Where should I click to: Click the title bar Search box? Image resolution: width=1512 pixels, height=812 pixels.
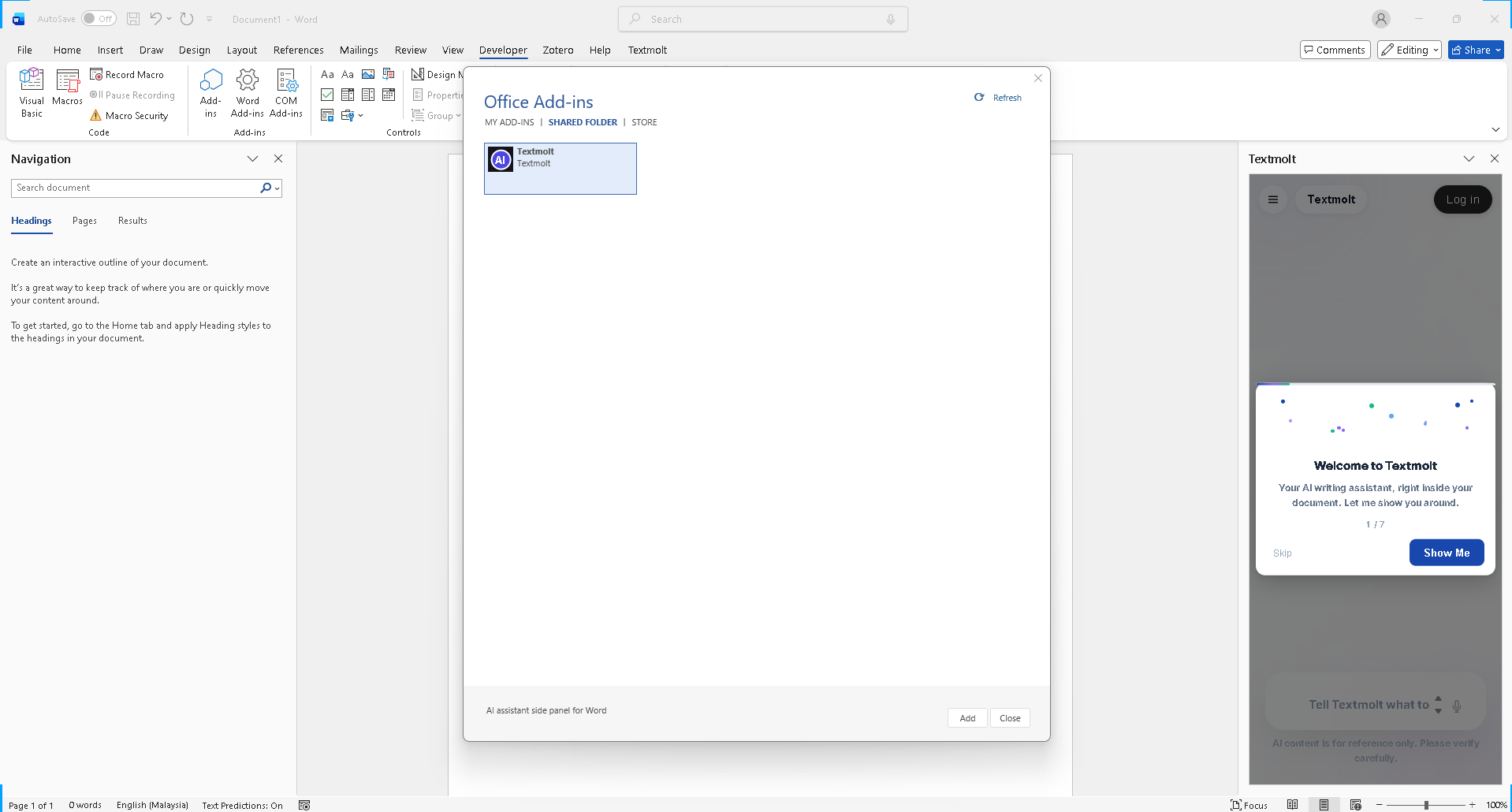(763, 19)
